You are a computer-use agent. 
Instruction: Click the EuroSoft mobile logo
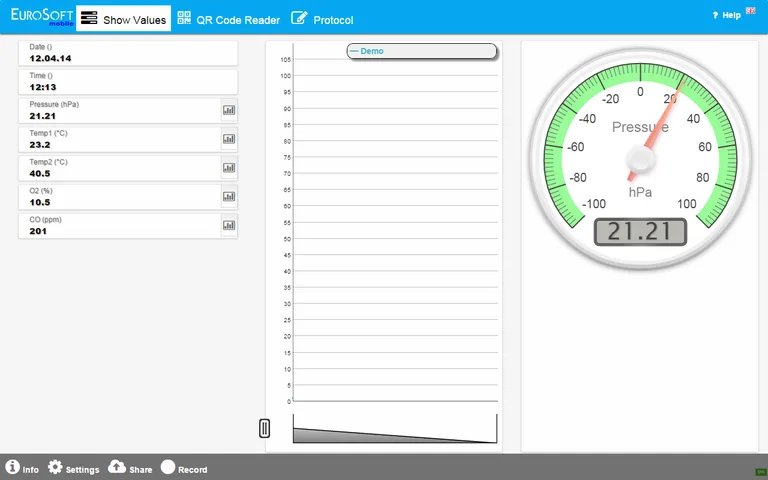(x=42, y=17)
